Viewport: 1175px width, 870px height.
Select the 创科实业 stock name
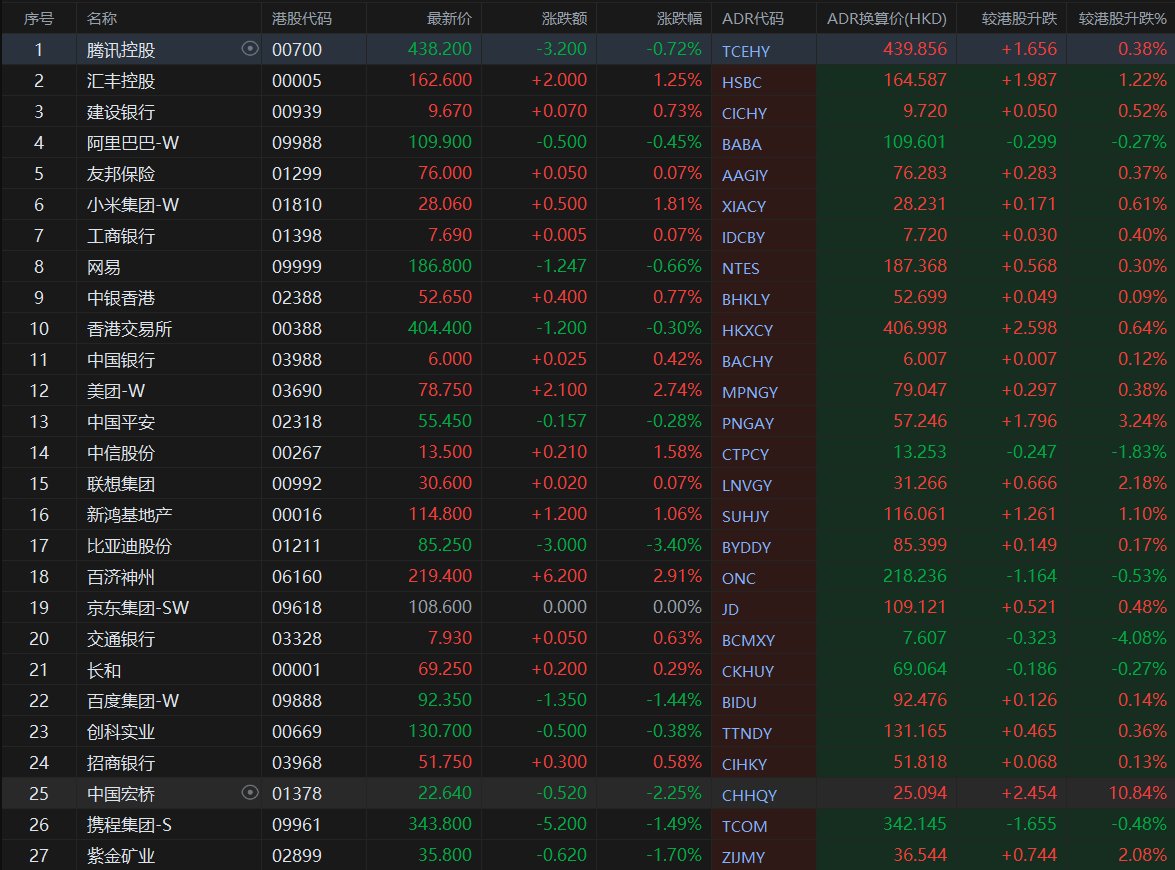click(121, 731)
